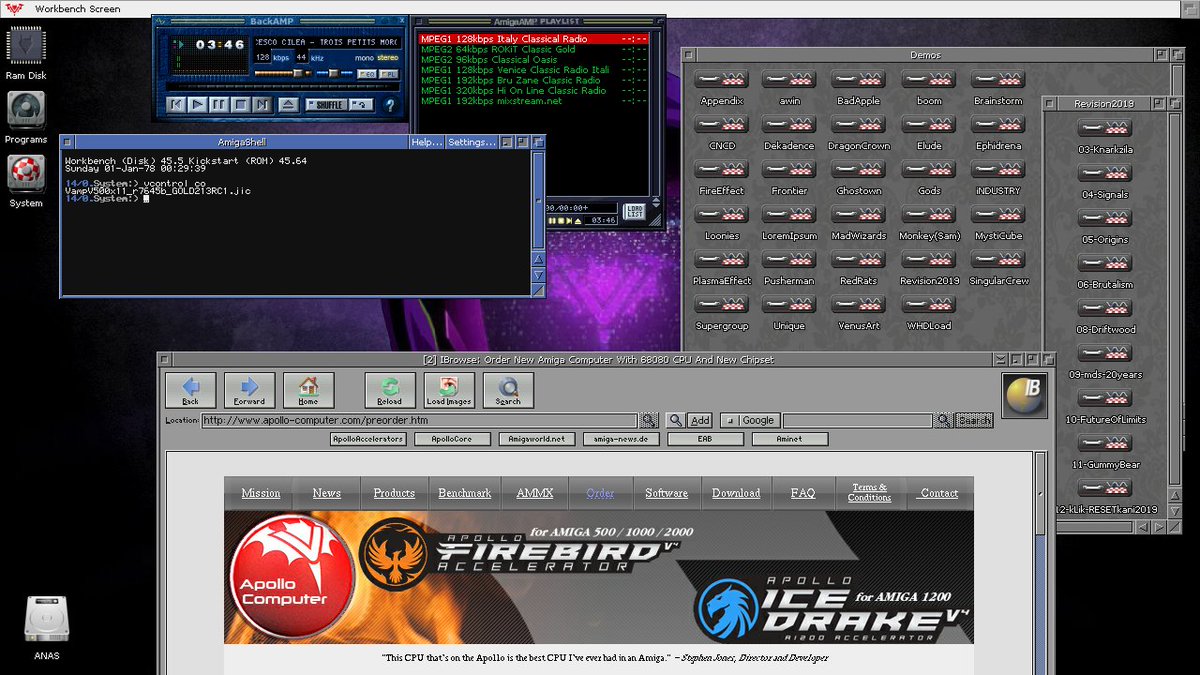The image size is (1200, 675).
Task: Open the ANAS drive icon
Action: [46, 619]
